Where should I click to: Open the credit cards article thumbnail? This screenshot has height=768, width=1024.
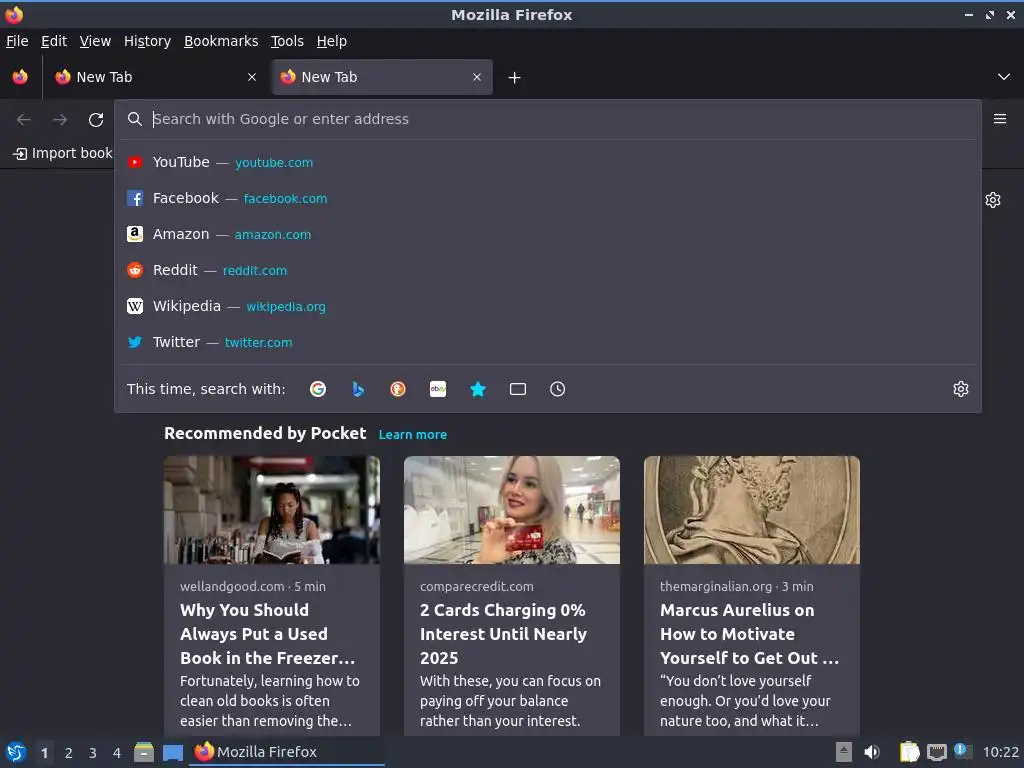(x=512, y=510)
